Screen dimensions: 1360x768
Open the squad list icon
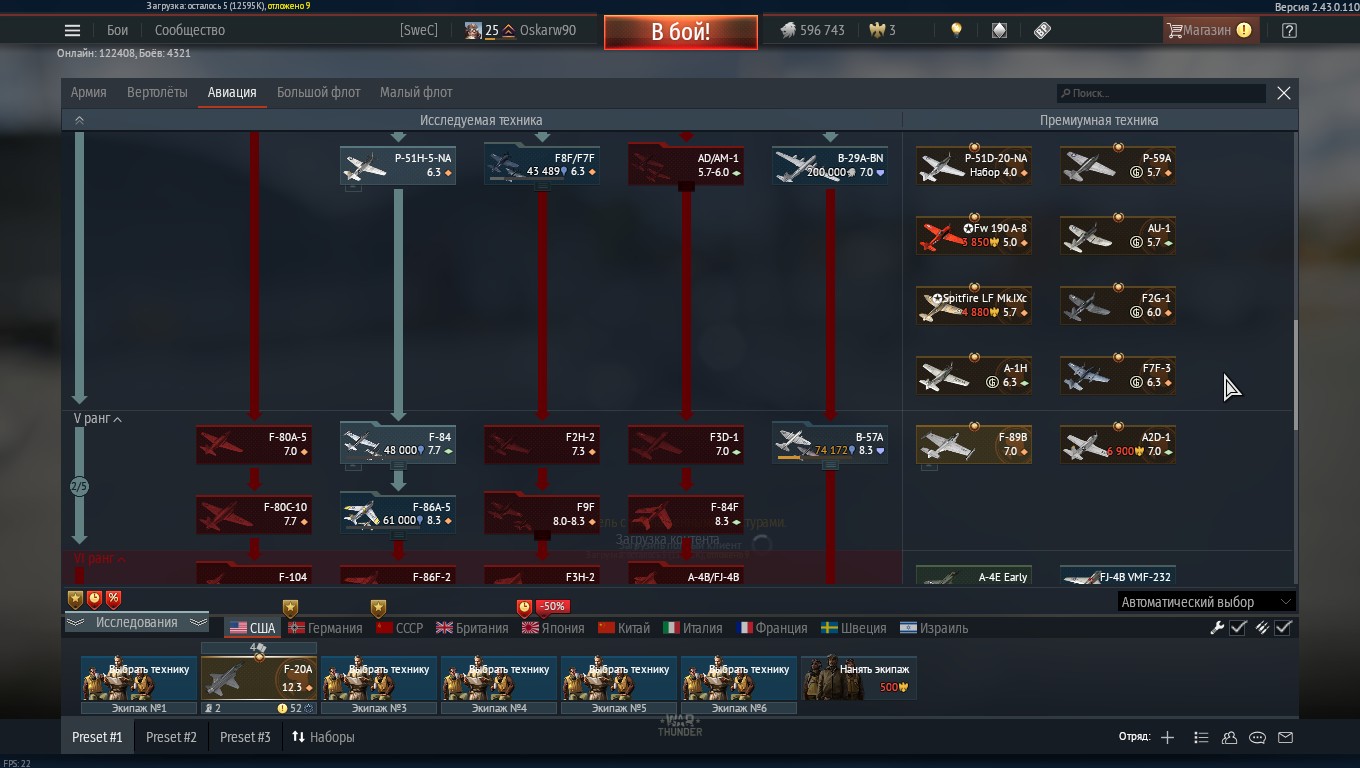(x=1201, y=737)
